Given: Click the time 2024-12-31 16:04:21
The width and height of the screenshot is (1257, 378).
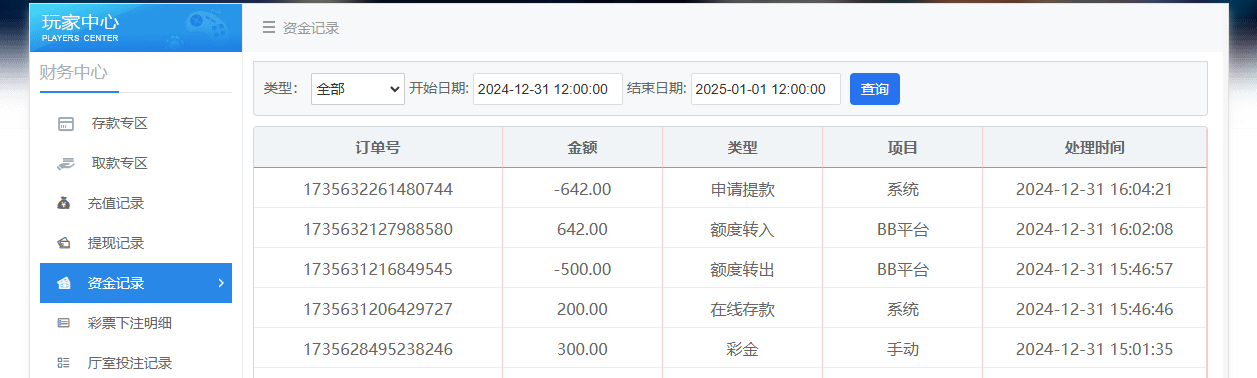Looking at the screenshot, I should click(1094, 189).
